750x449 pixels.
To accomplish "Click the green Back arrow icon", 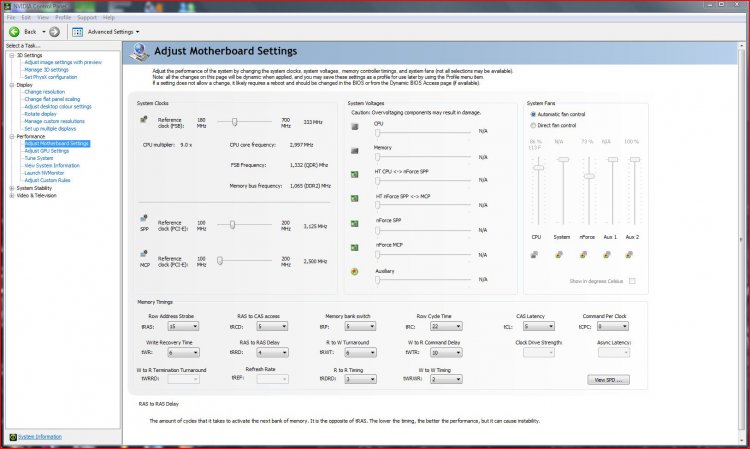I will tap(14, 32).
